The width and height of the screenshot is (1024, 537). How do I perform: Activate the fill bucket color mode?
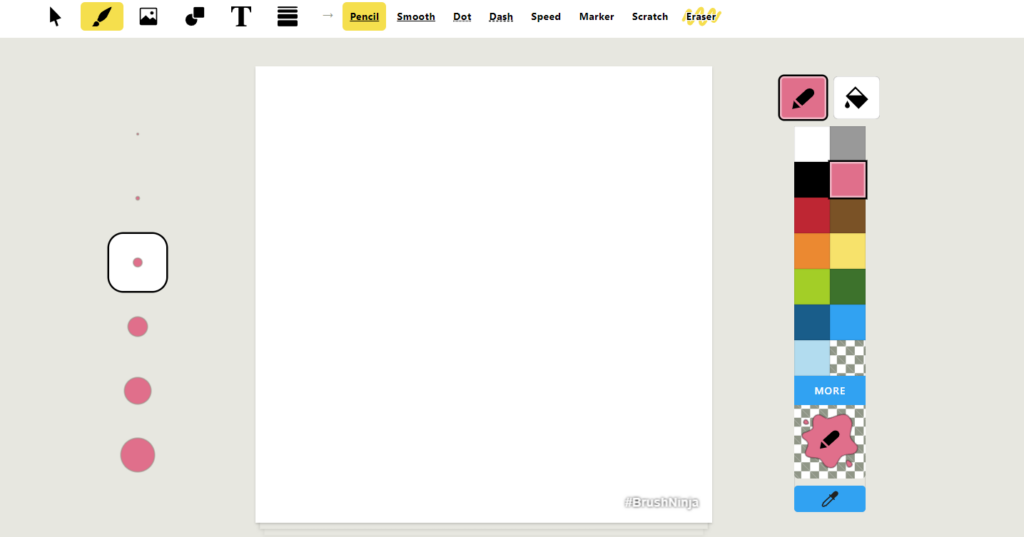pyautogui.click(x=856, y=98)
